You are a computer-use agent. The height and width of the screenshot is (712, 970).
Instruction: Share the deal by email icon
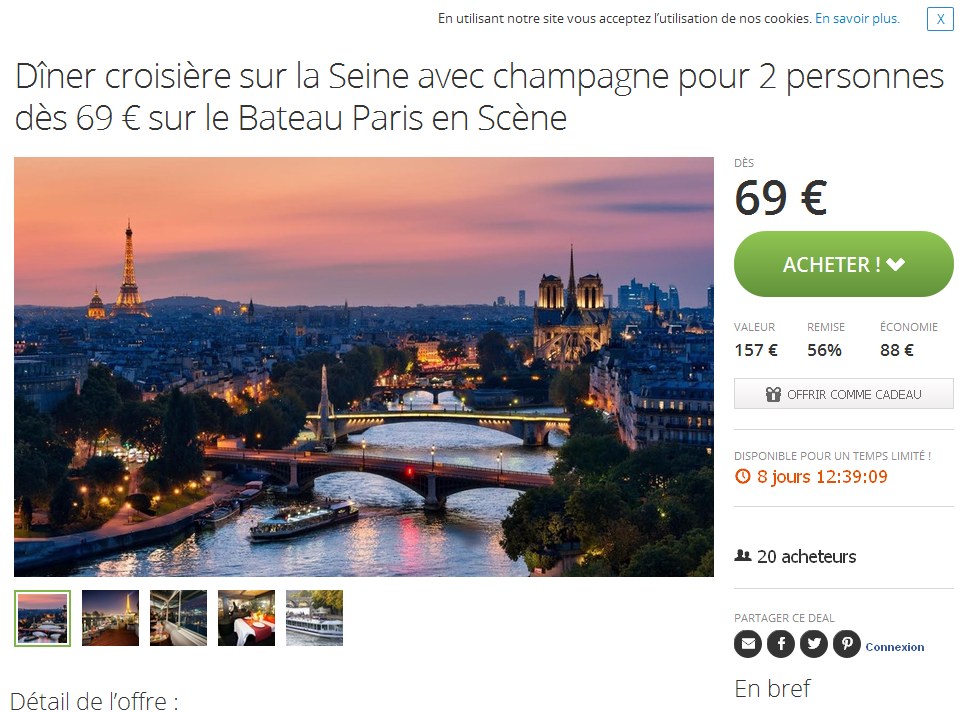pos(748,645)
